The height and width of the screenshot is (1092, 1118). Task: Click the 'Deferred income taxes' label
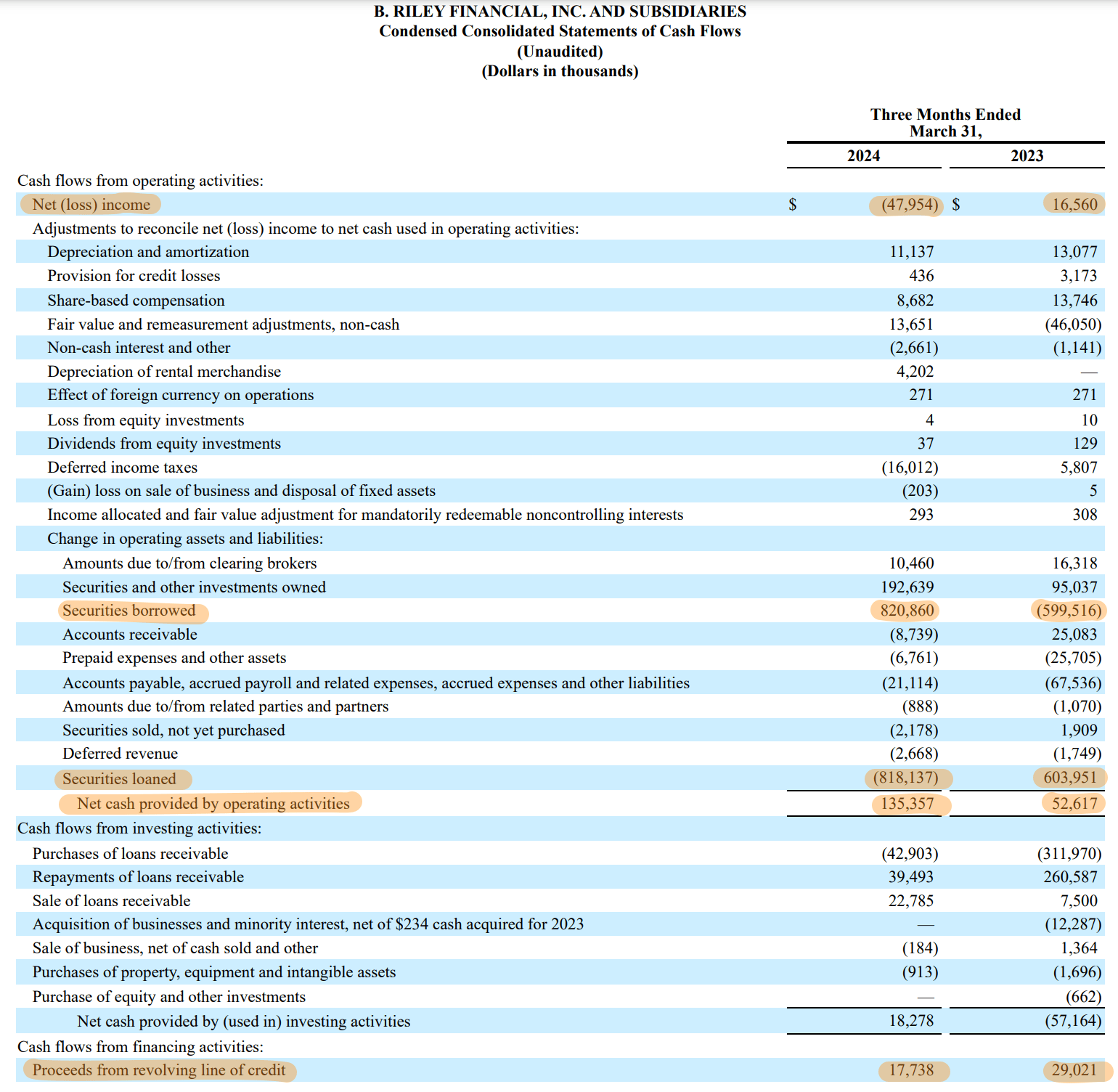point(123,468)
